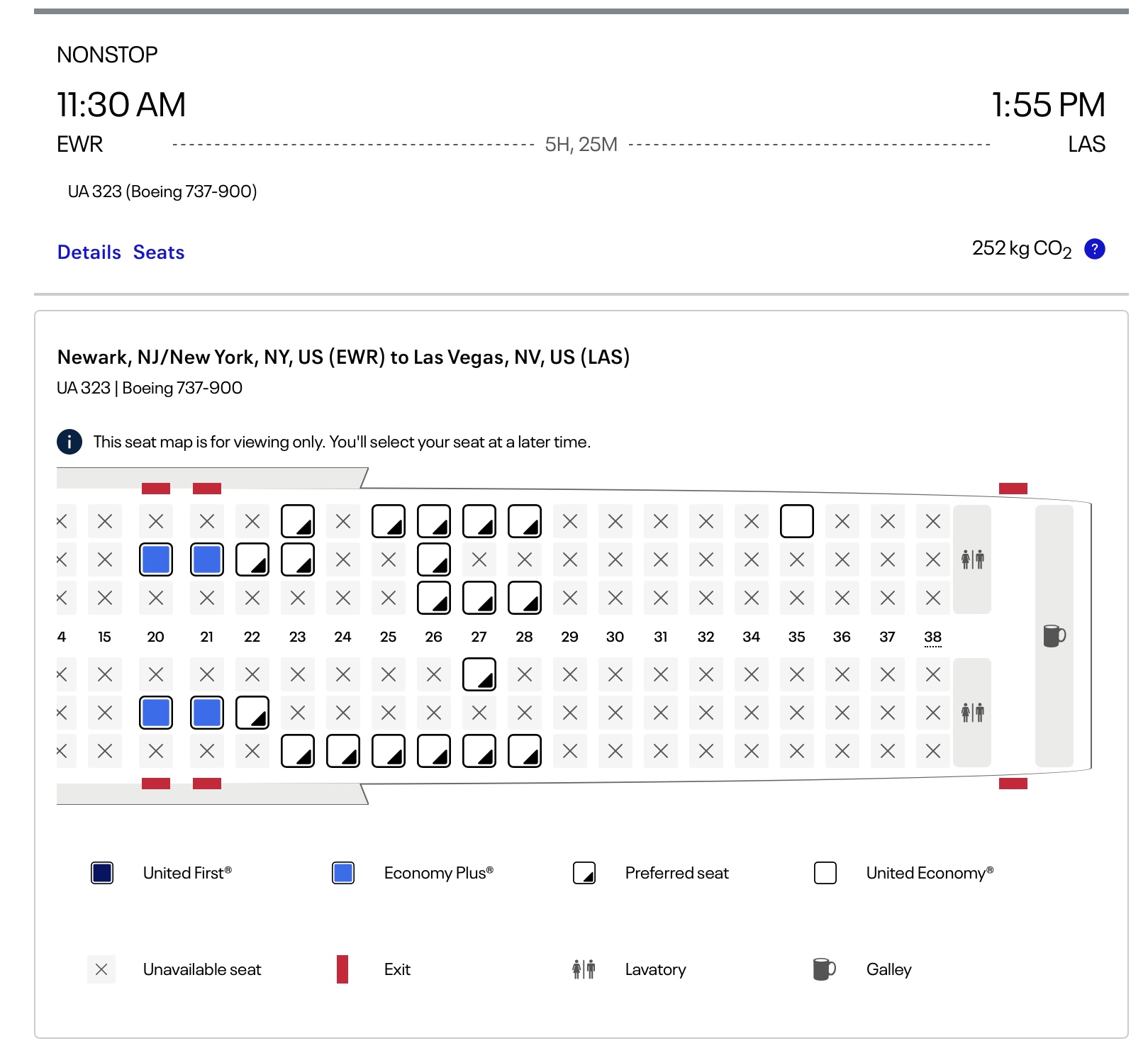1148x1053 pixels.
Task: Click the 'United Economy®' legend label
Action: tap(930, 873)
